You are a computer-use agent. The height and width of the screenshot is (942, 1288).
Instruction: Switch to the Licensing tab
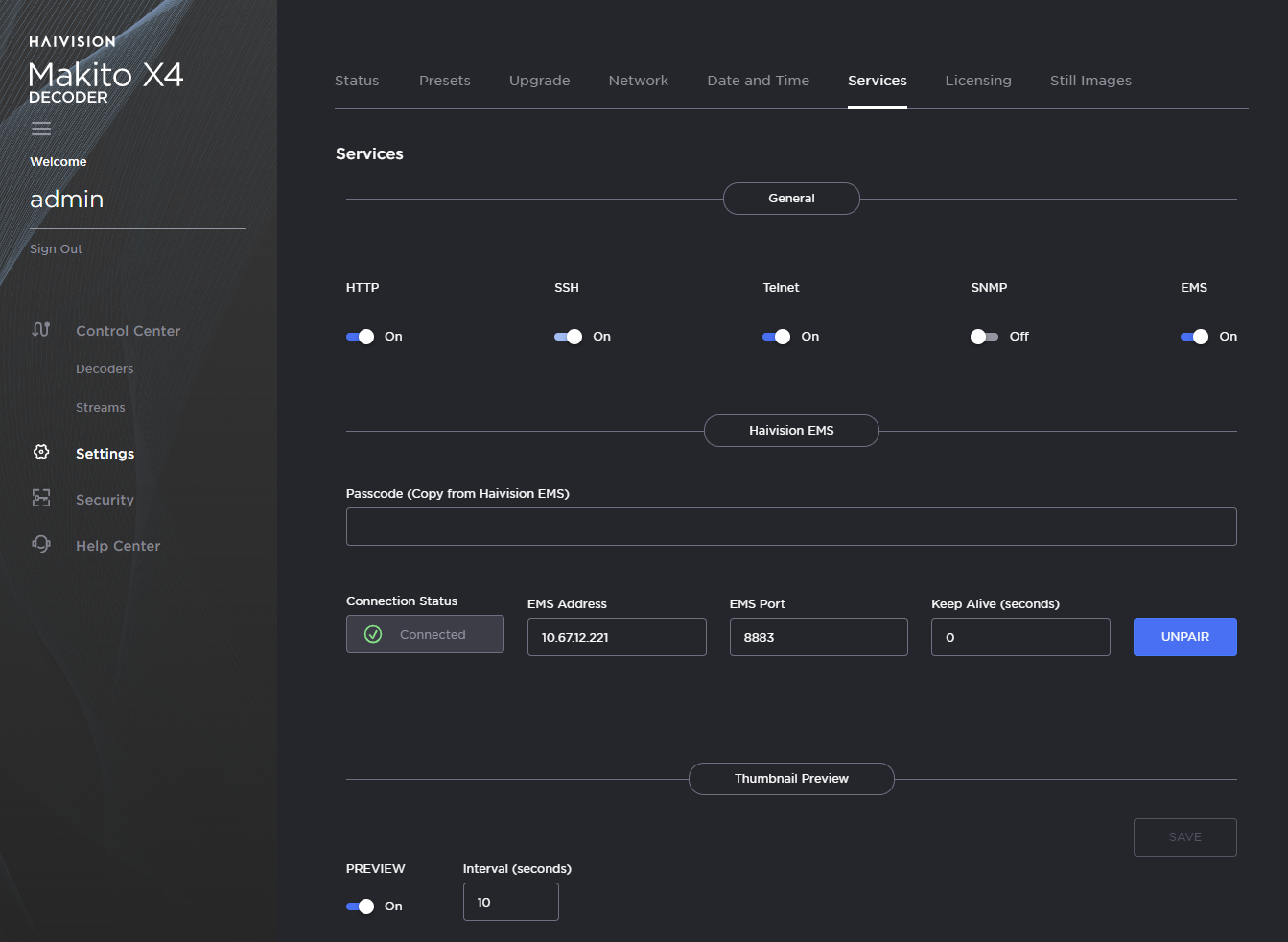pos(977,81)
